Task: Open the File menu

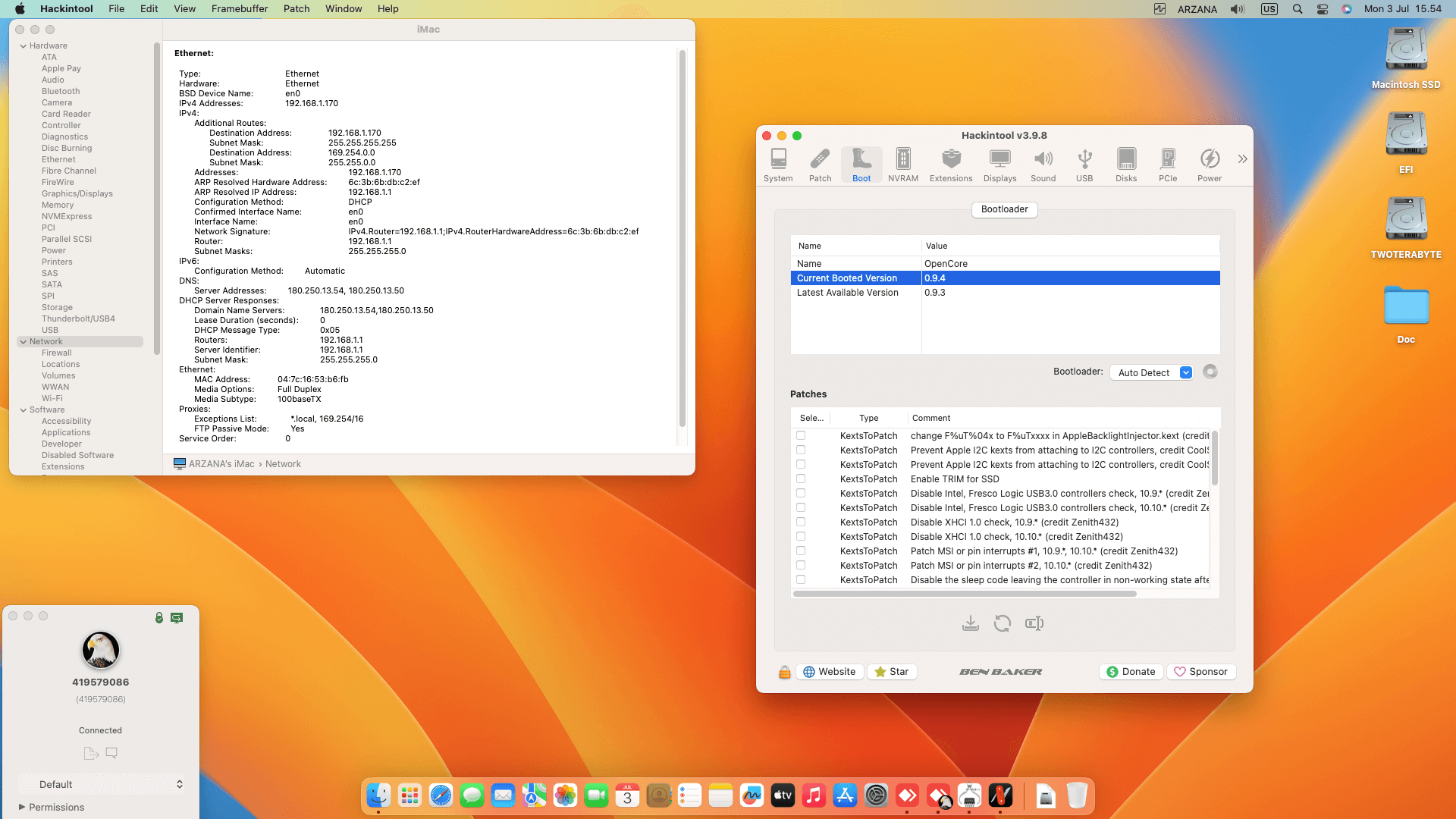Action: (116, 9)
